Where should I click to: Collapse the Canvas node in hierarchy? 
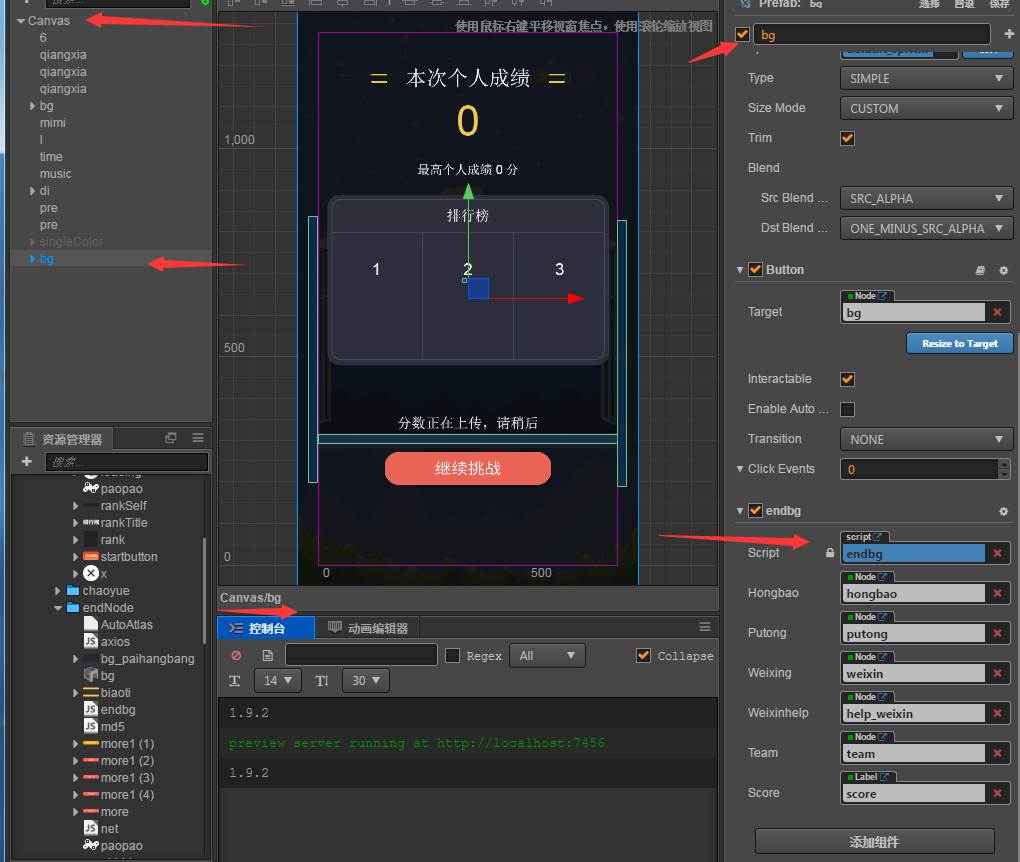click(x=21, y=21)
